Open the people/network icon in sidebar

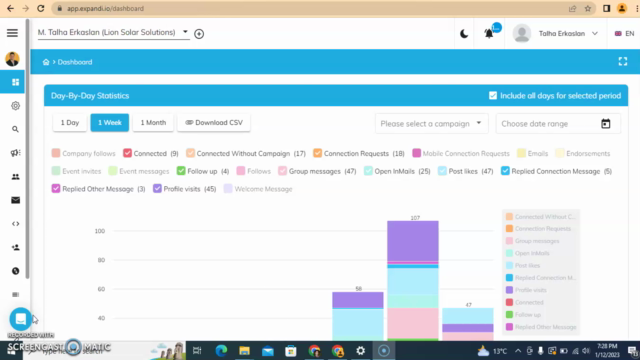click(x=16, y=176)
